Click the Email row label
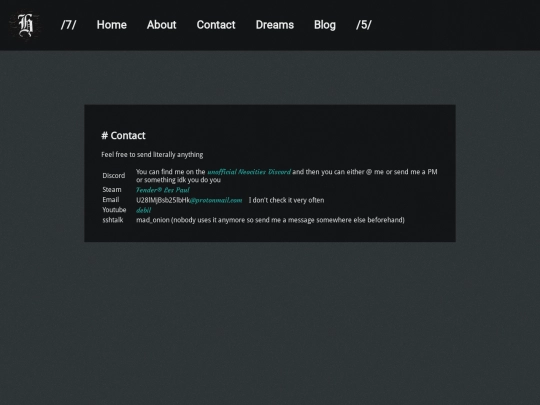Image resolution: width=540 pixels, height=405 pixels. pyautogui.click(x=111, y=200)
